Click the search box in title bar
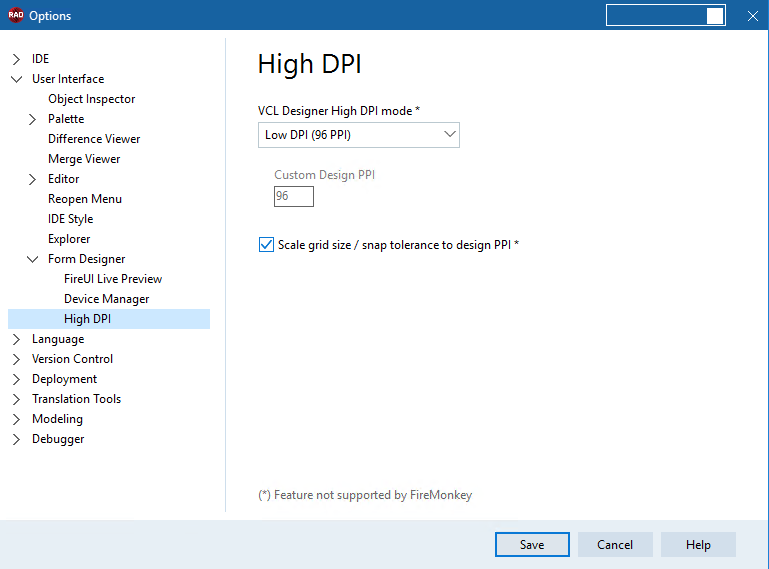The image size is (769, 569). pos(666,15)
